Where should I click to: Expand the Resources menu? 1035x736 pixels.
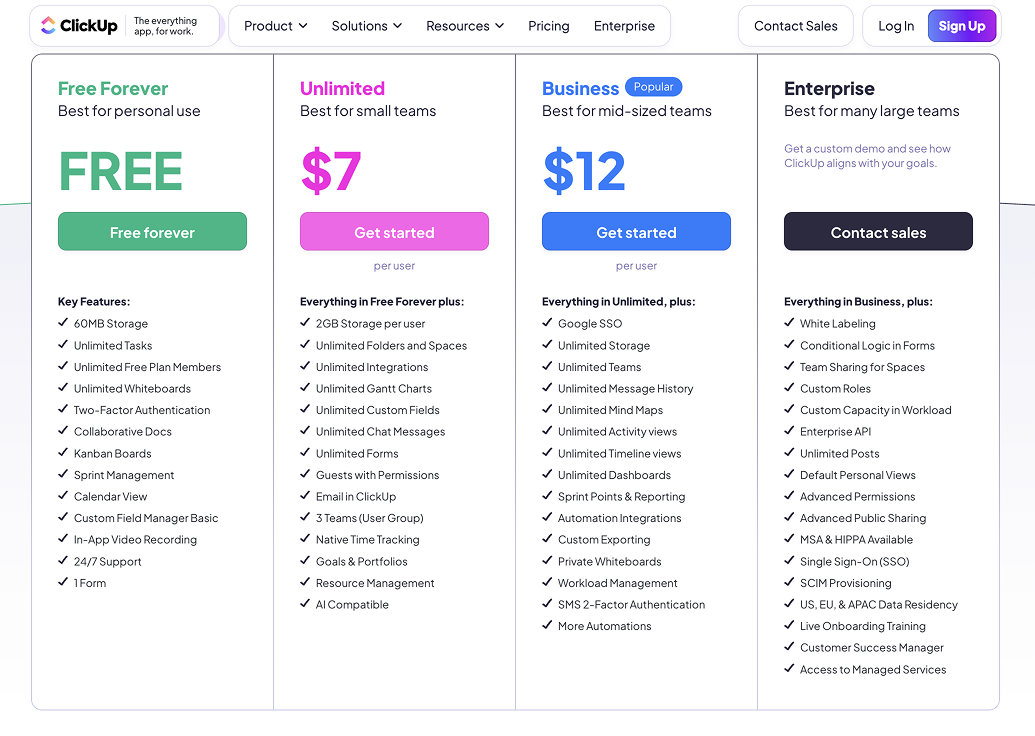[x=465, y=26]
